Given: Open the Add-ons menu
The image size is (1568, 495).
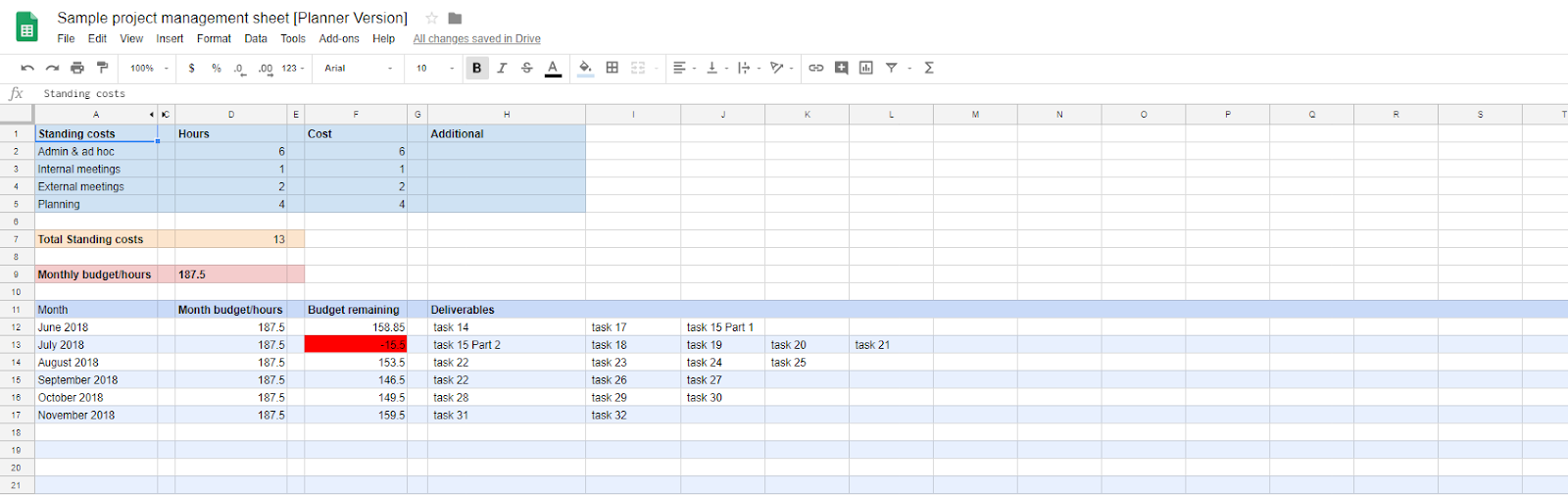Looking at the screenshot, I should (x=339, y=38).
